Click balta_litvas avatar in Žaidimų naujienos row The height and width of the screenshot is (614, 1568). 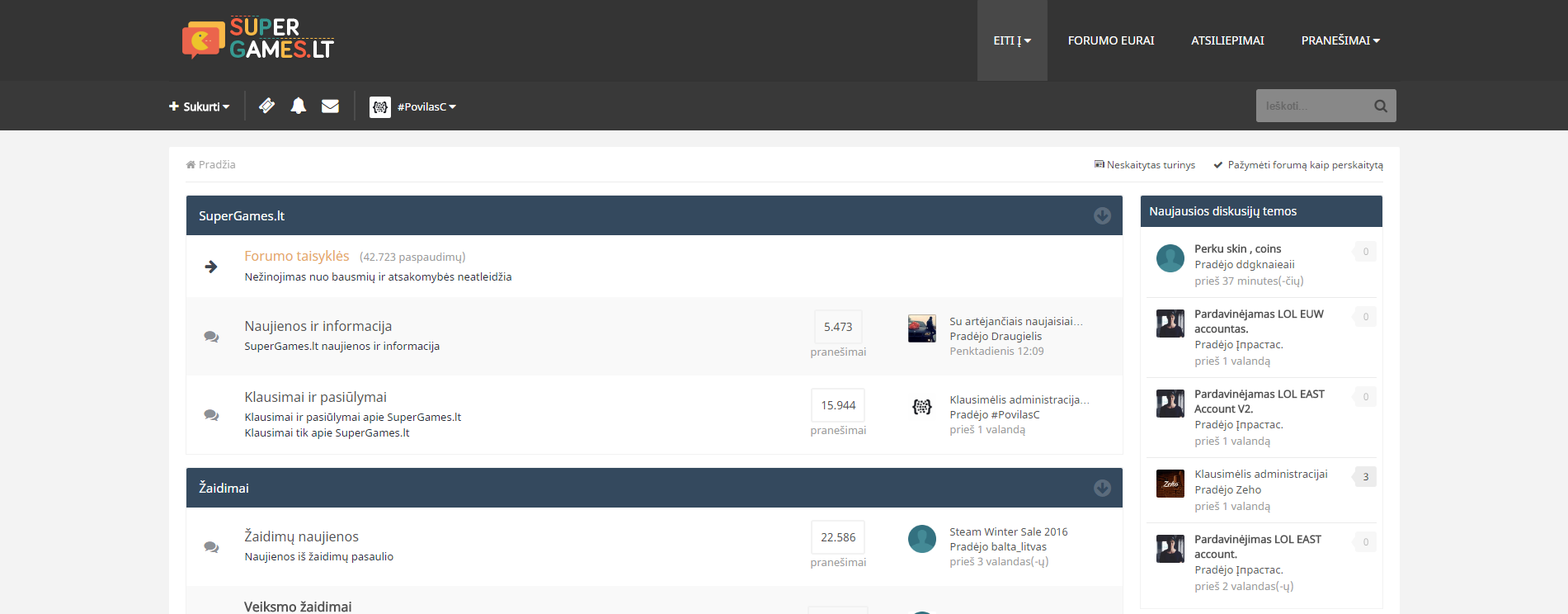(x=922, y=539)
